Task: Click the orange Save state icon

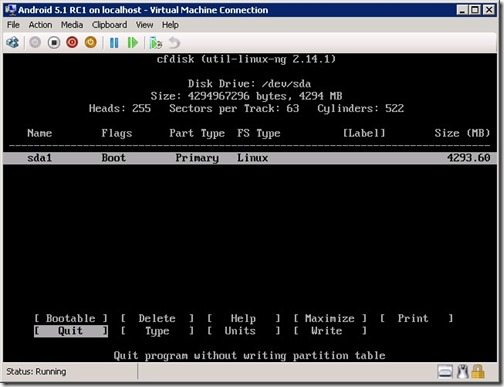Action: pos(91,43)
